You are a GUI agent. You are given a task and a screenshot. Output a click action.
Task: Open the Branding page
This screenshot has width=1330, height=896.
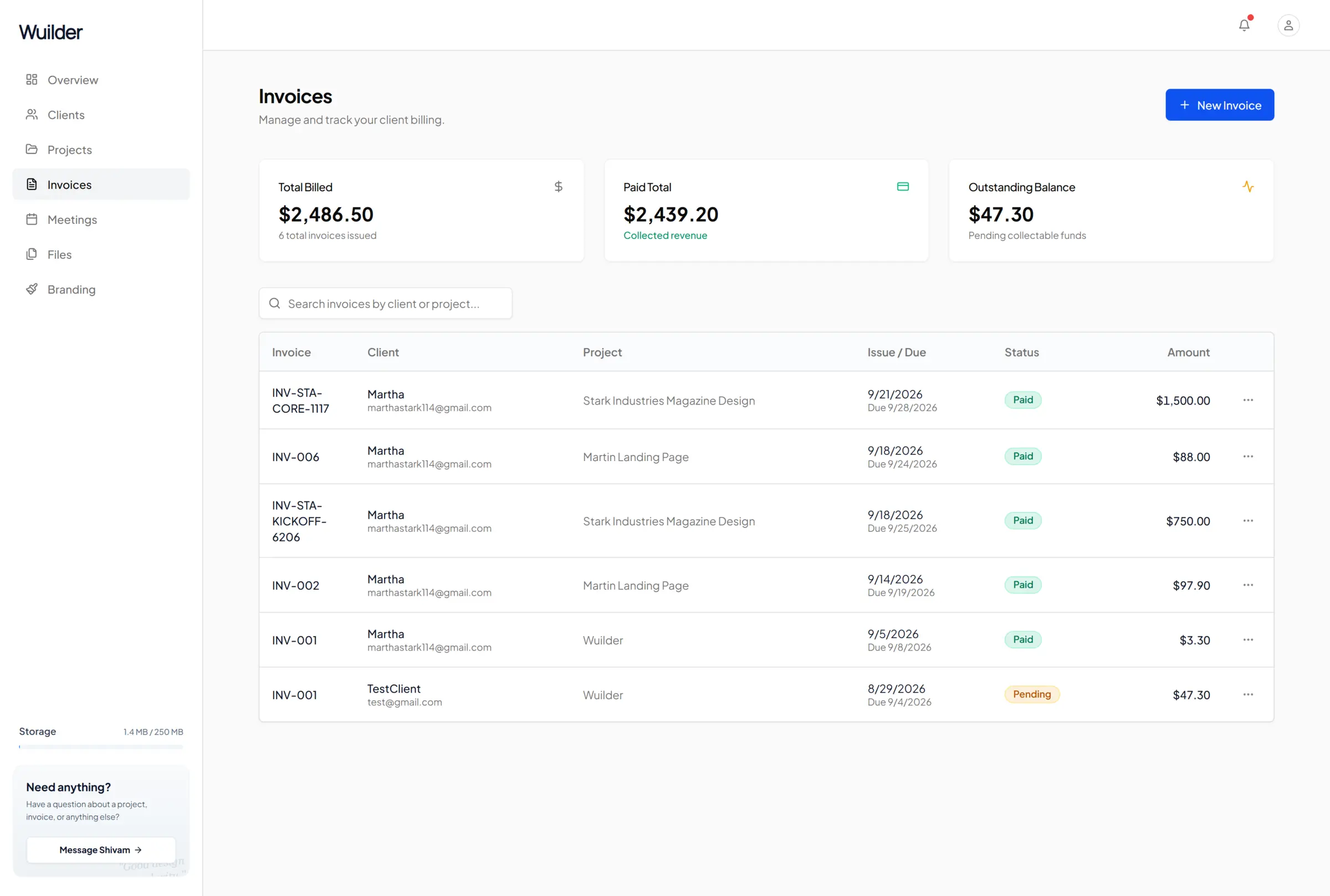(101, 289)
